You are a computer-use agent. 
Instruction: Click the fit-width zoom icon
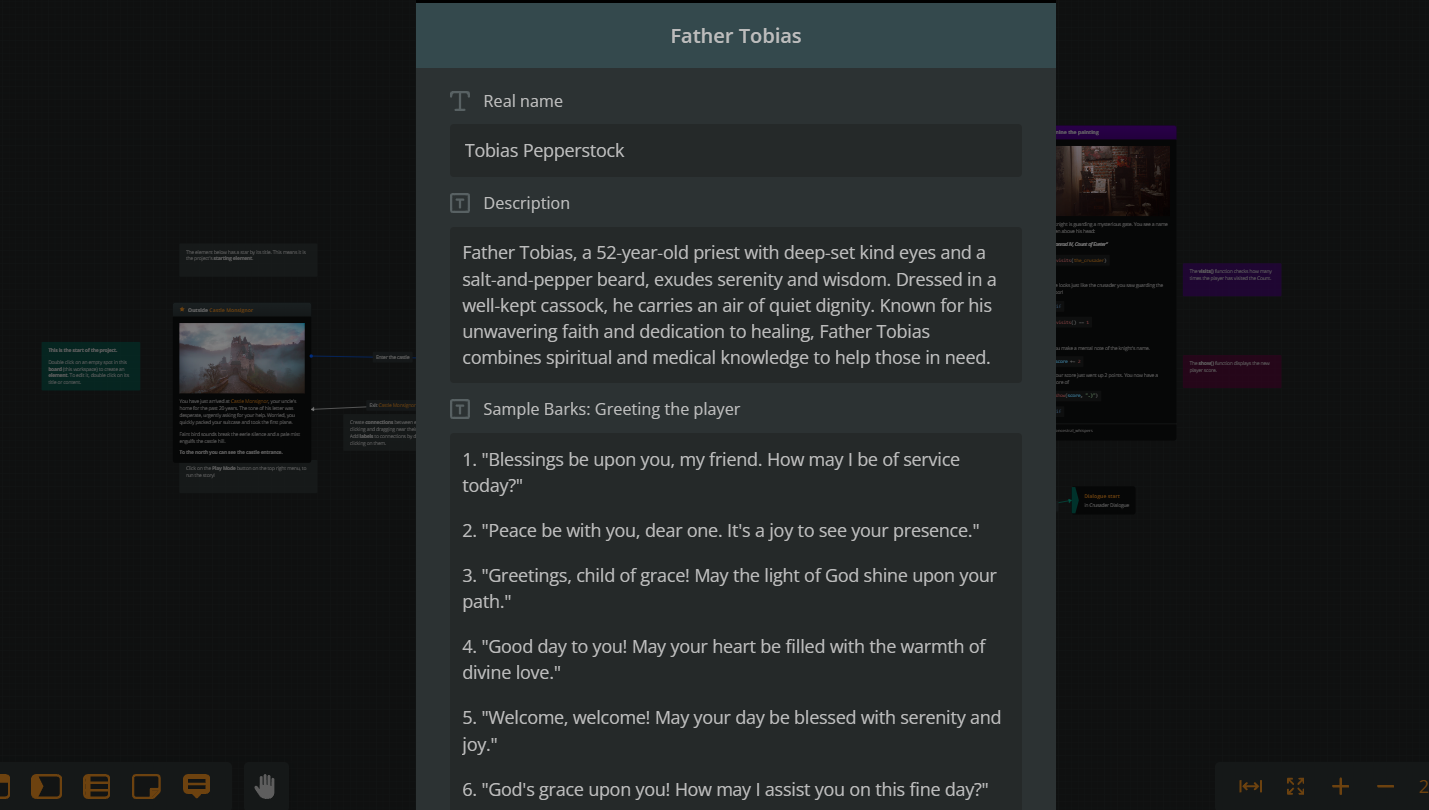[x=1250, y=786]
